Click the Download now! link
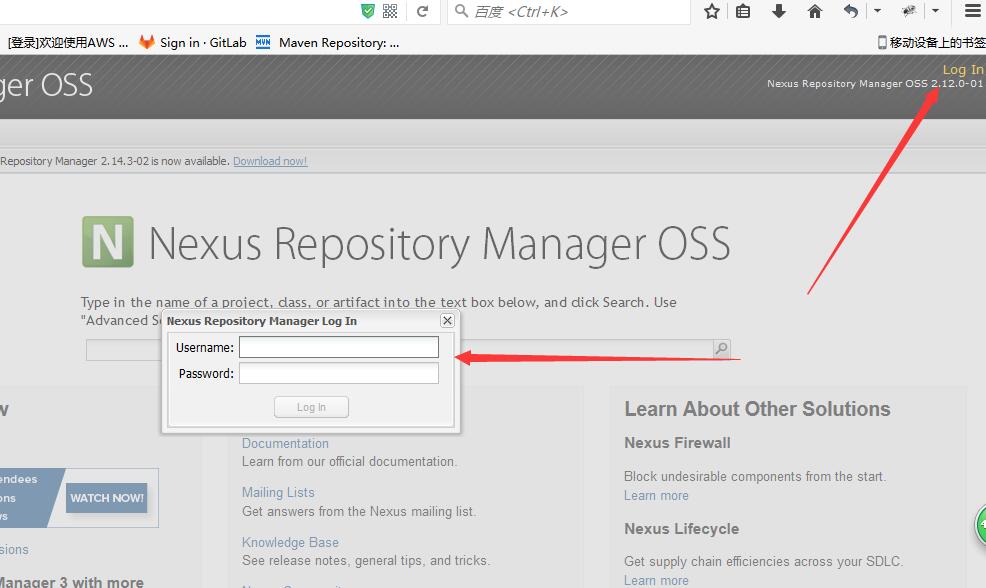This screenshot has width=986, height=588. (x=270, y=161)
